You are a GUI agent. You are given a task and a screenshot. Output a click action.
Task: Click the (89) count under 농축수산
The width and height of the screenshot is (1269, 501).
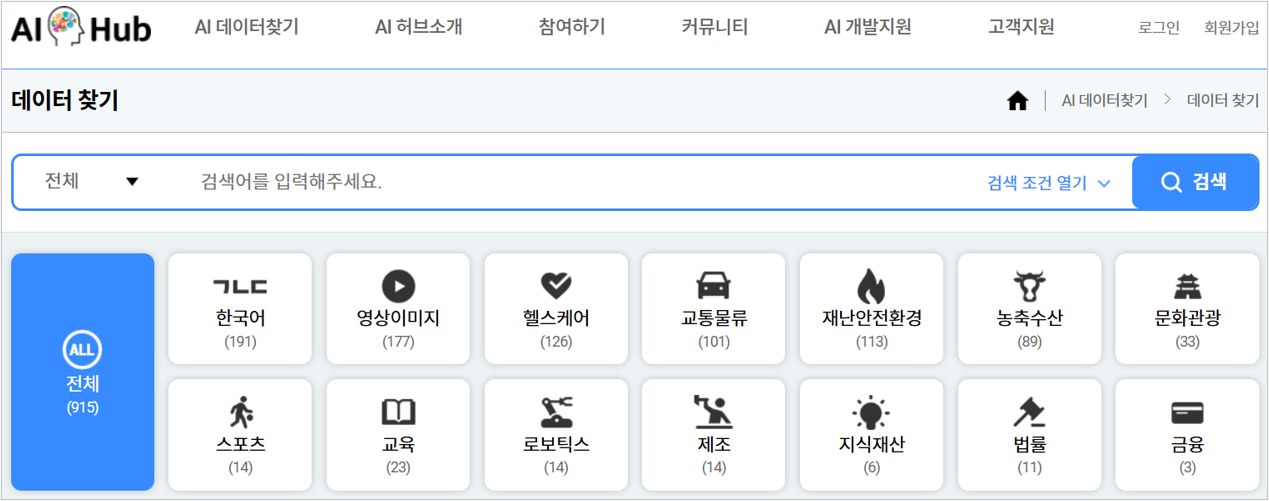pyautogui.click(x=1029, y=342)
